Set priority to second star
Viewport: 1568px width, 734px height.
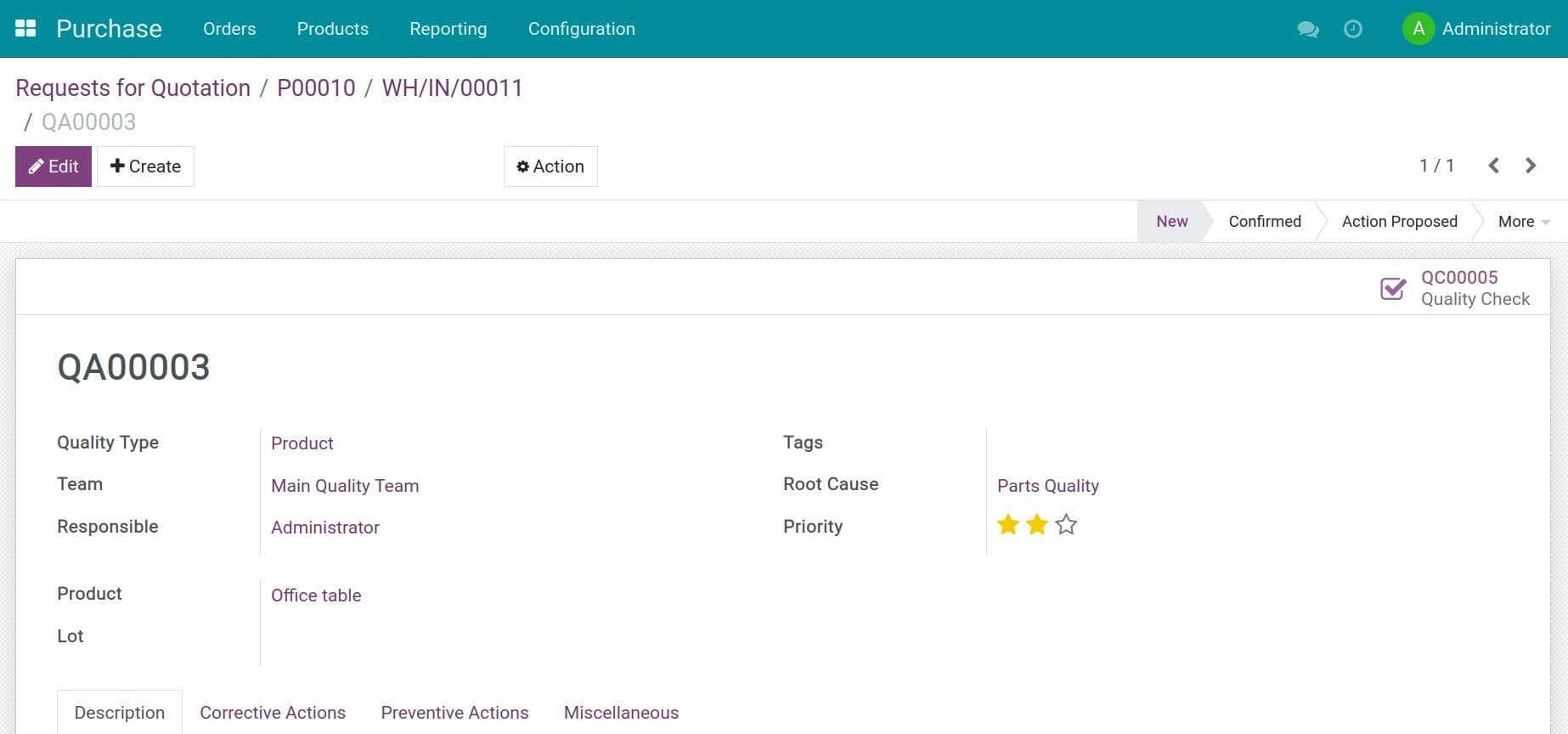click(x=1037, y=525)
